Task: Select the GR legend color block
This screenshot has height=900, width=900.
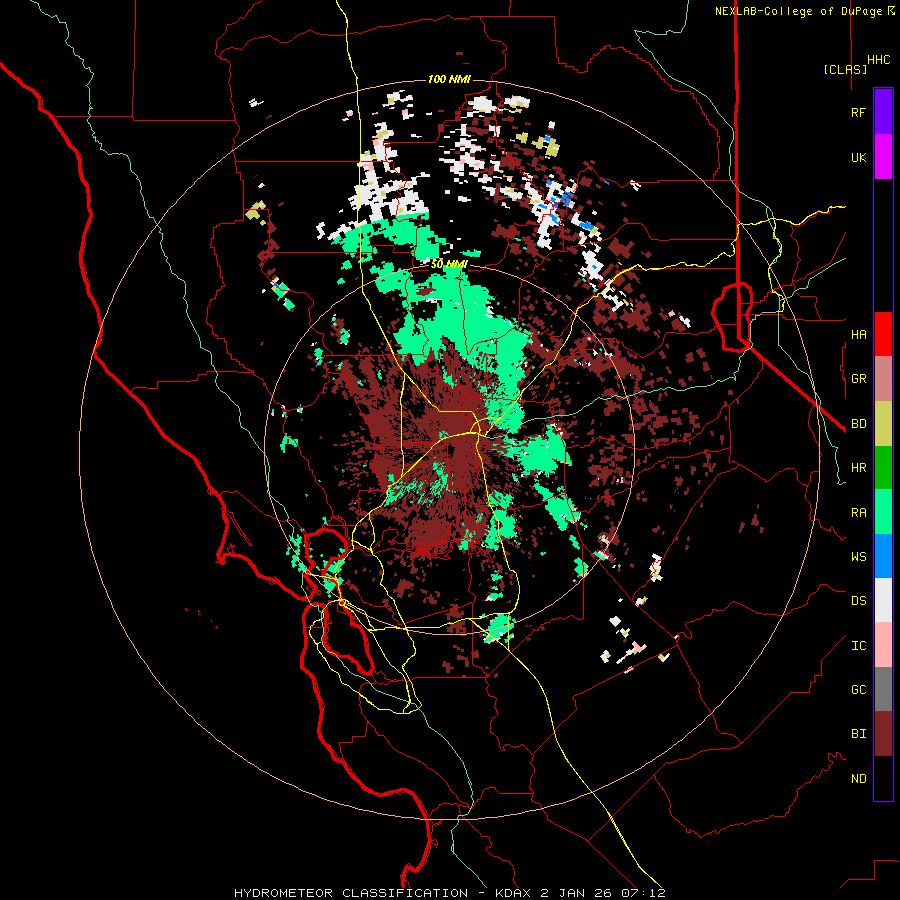Action: coord(883,379)
